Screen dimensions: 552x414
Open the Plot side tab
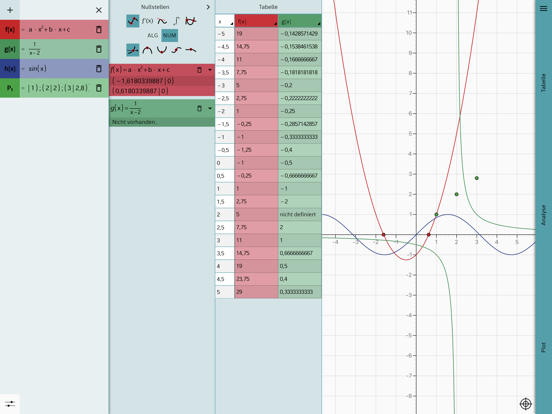coord(543,347)
